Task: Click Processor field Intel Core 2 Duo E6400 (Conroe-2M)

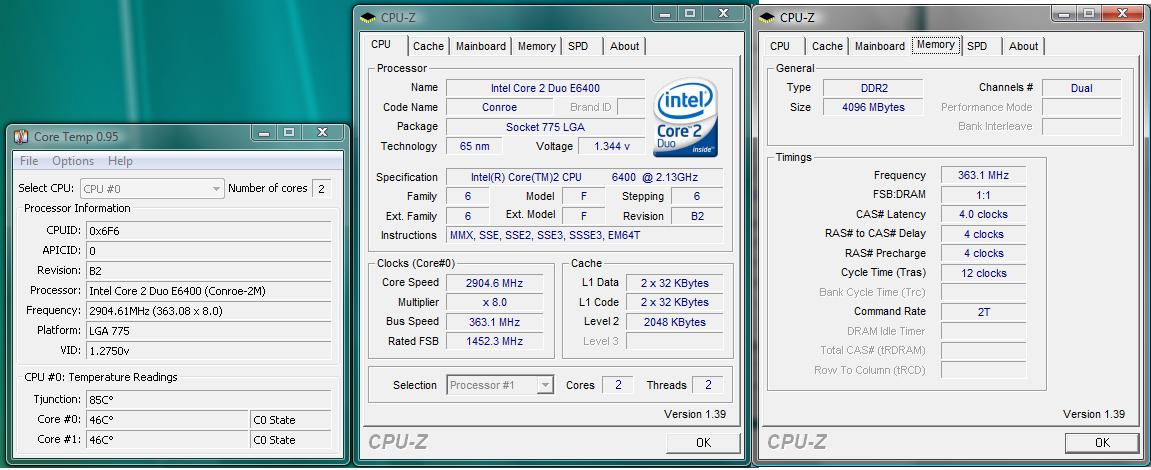Action: click(x=208, y=291)
